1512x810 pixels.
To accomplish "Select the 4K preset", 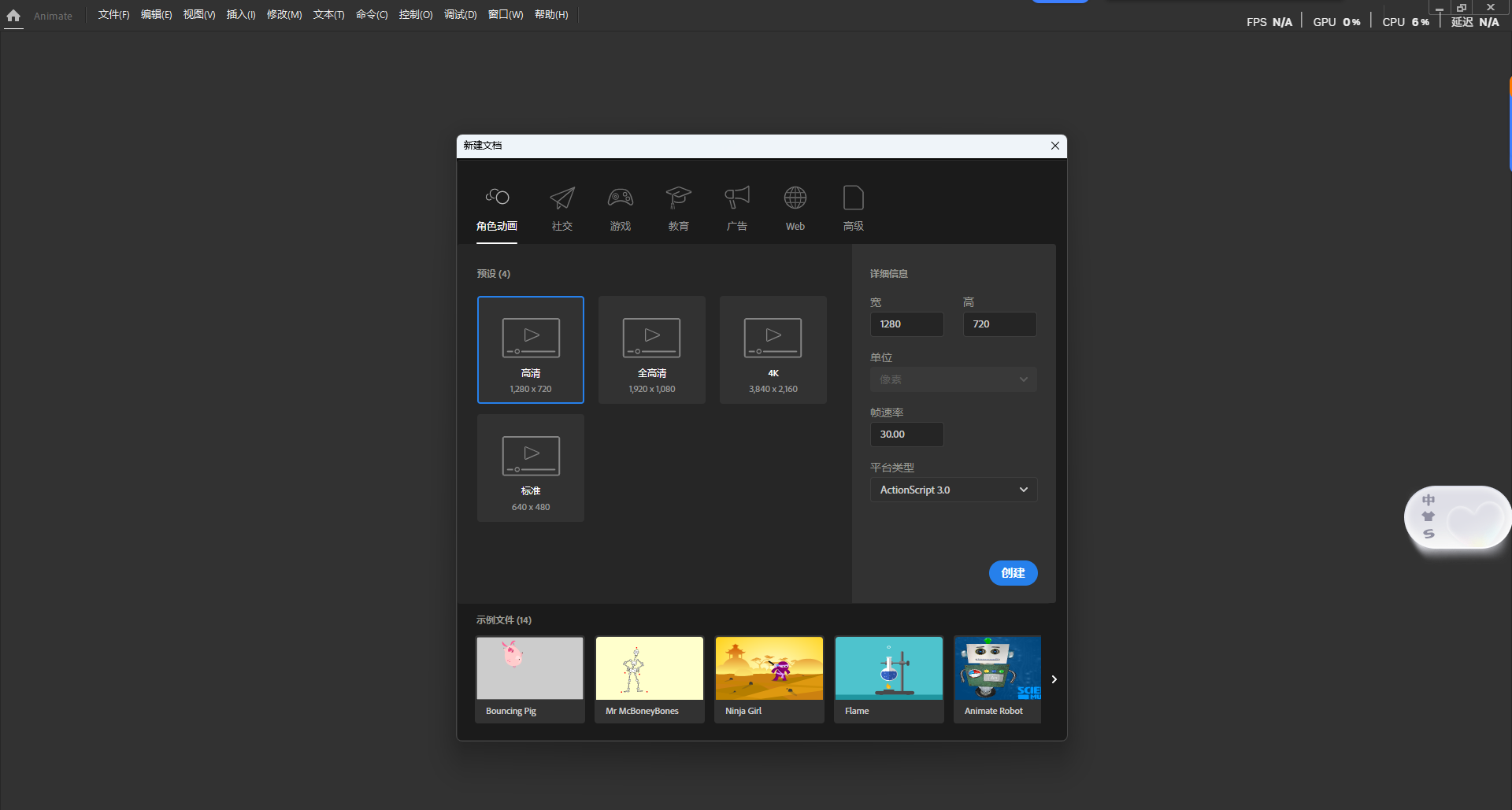I will [x=773, y=350].
